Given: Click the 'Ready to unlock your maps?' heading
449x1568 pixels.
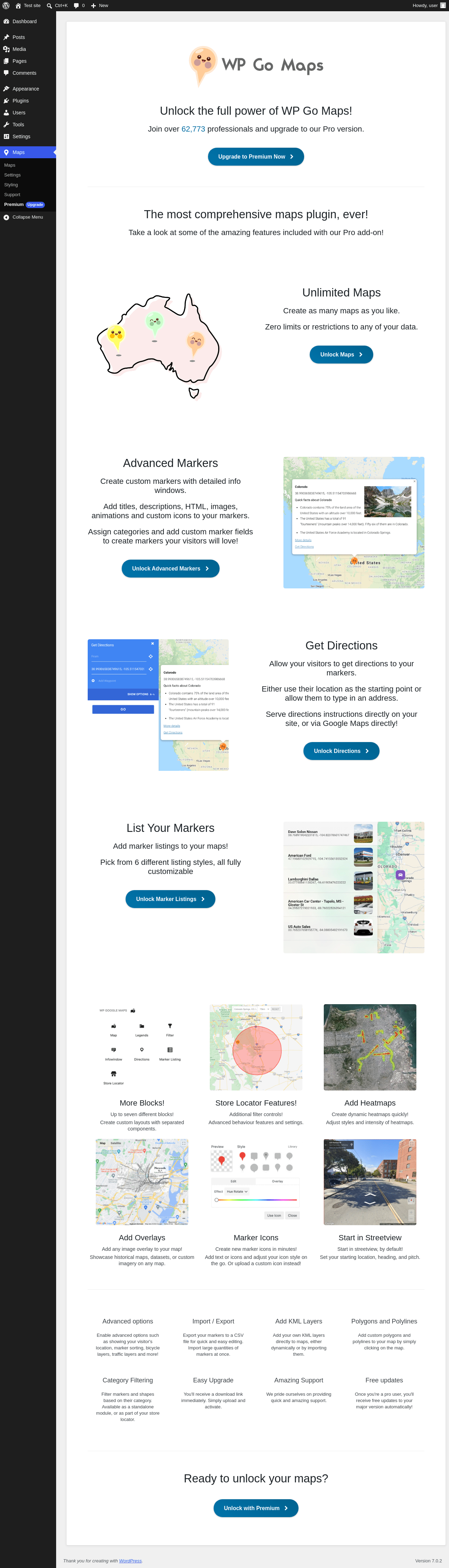Looking at the screenshot, I should pyautogui.click(x=256, y=1479).
